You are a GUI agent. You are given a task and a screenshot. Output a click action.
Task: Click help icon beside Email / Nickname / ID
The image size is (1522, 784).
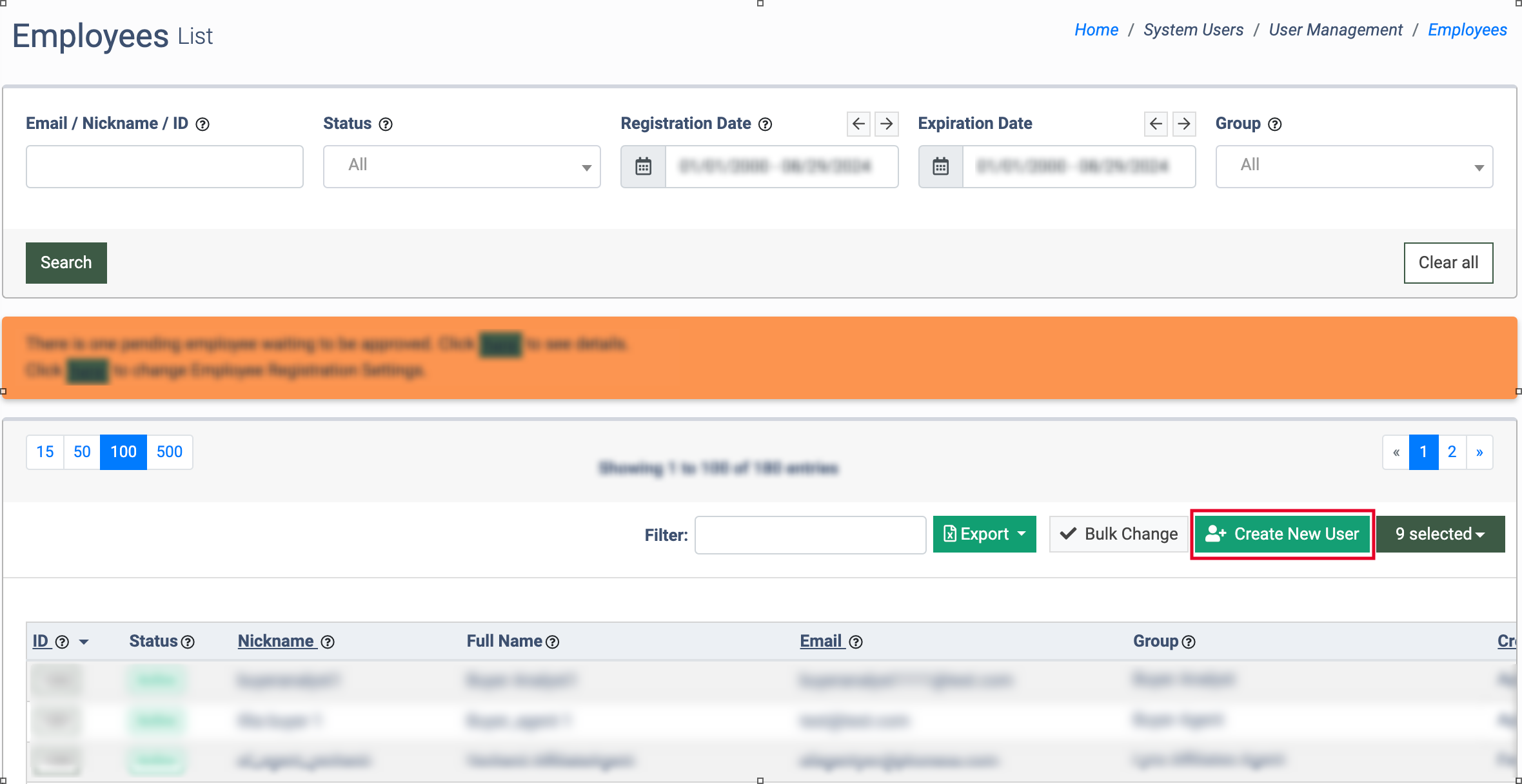(x=203, y=124)
